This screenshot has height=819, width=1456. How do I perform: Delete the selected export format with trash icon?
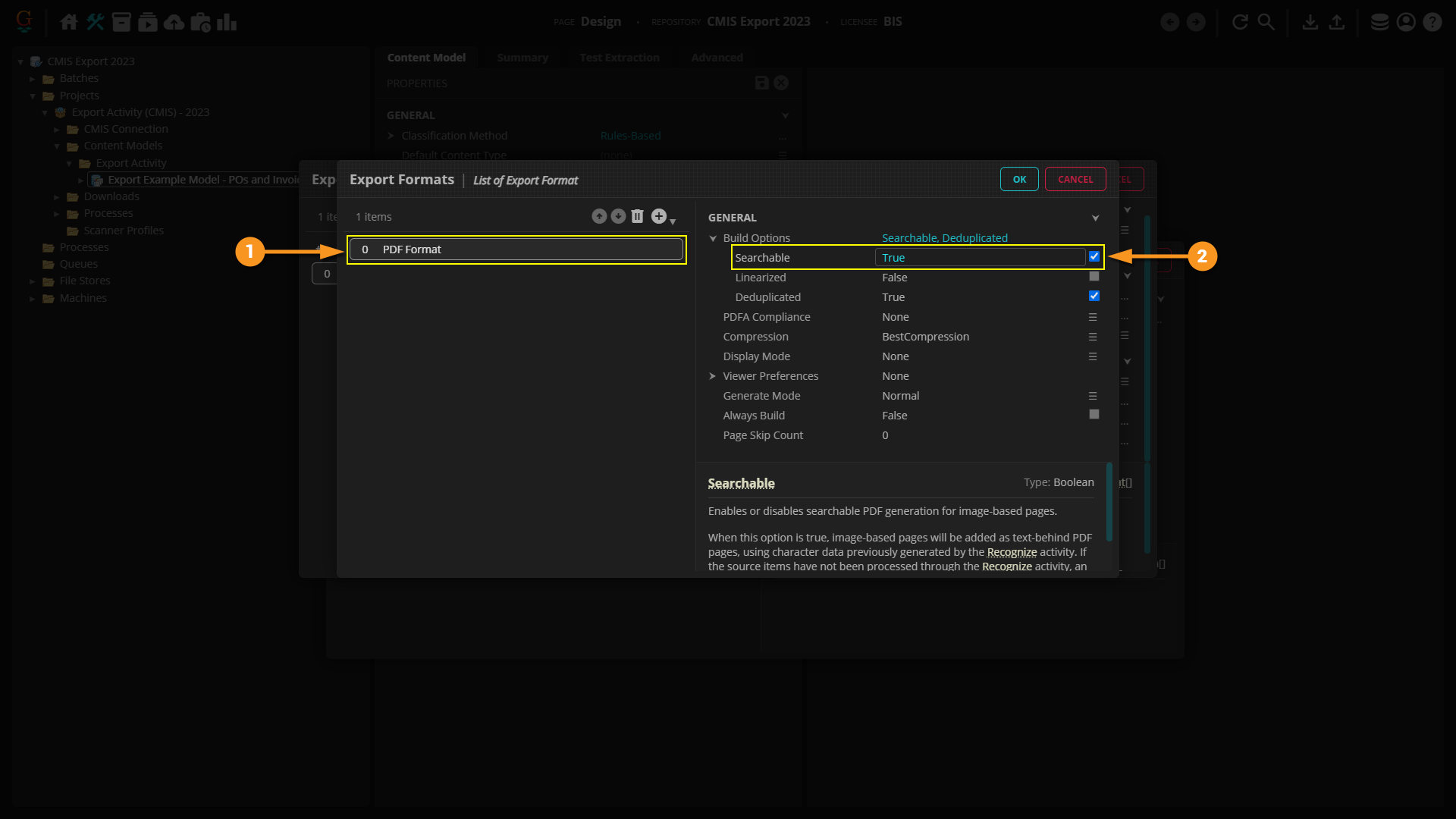click(638, 217)
